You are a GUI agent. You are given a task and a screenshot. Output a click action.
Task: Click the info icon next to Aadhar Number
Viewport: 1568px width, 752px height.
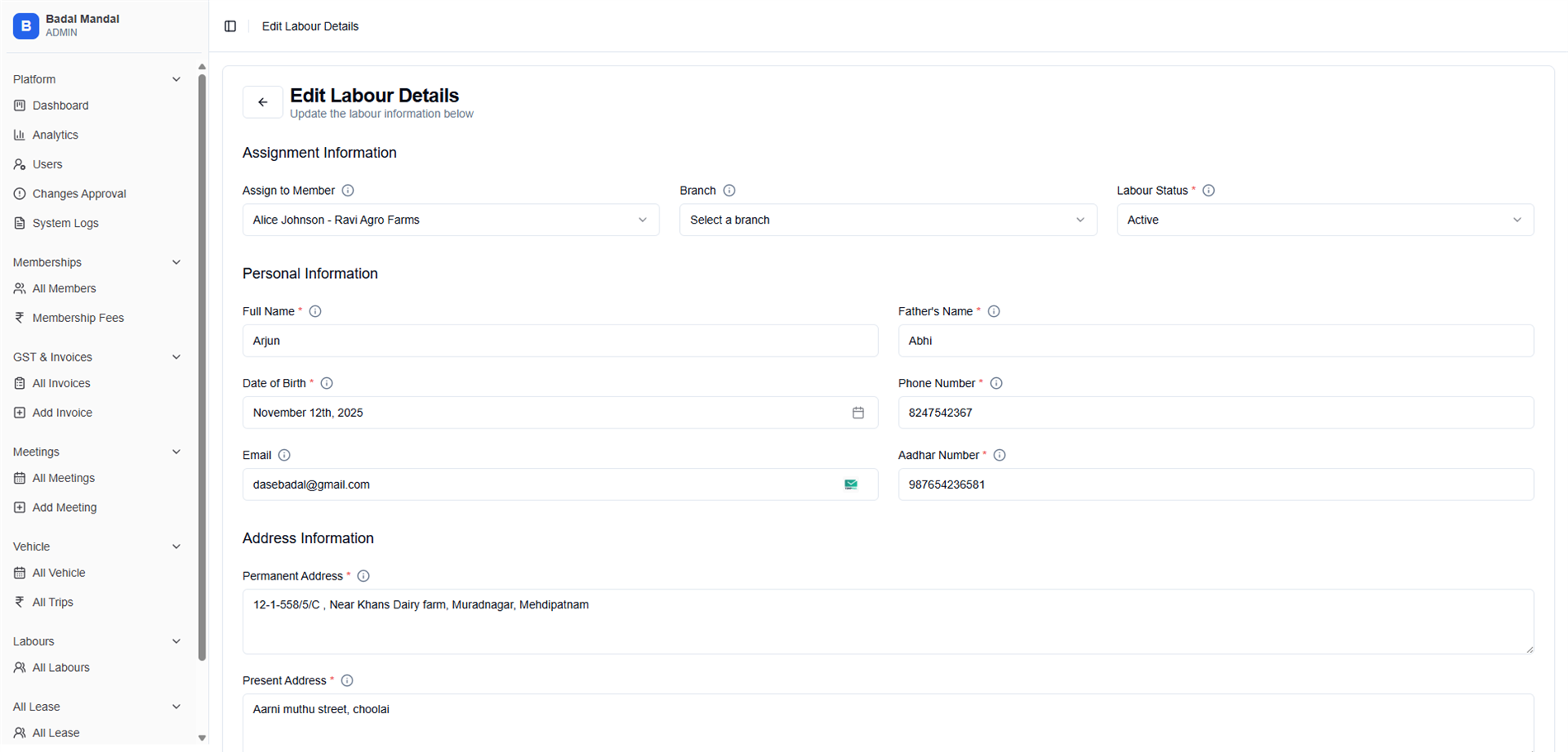[1000, 455]
